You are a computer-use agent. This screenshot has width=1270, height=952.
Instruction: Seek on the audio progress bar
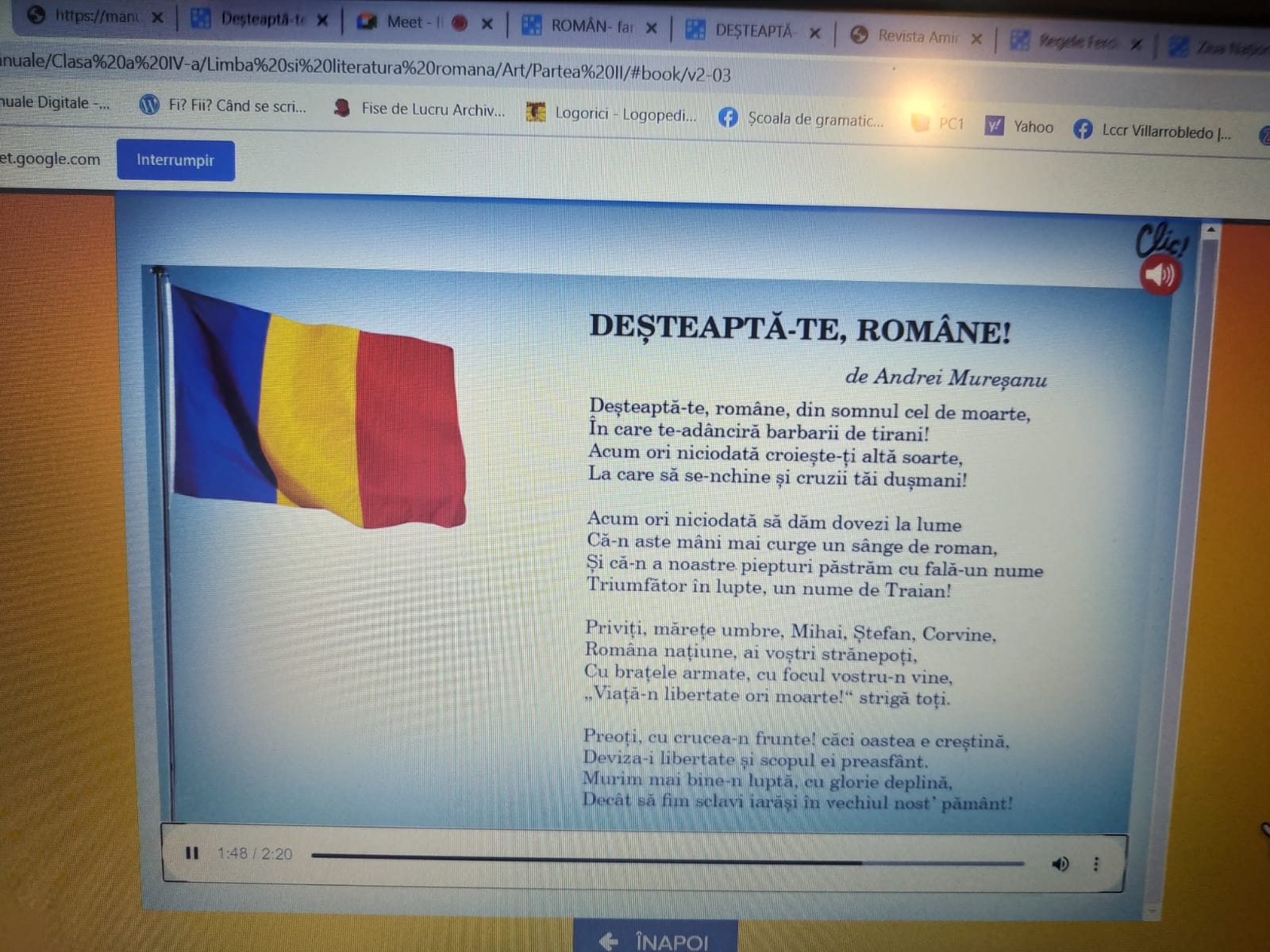[667, 858]
